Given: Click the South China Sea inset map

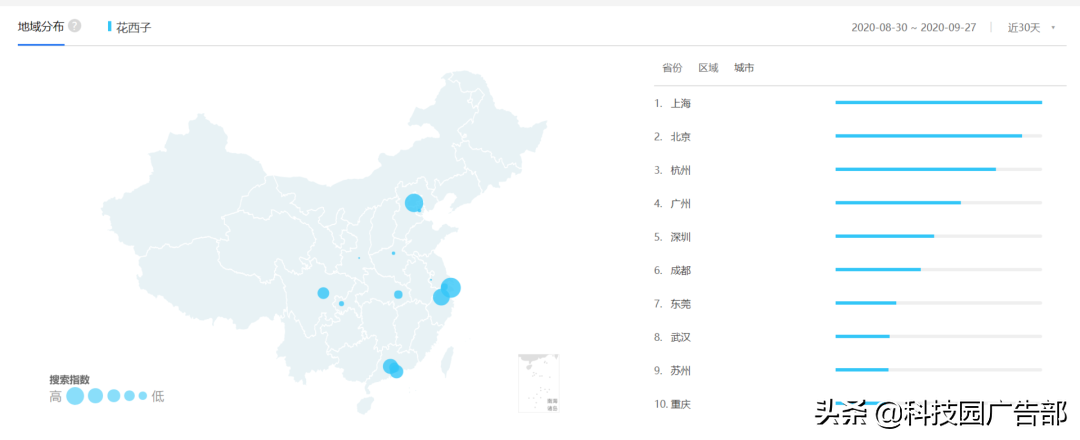Looking at the screenshot, I should click(539, 383).
